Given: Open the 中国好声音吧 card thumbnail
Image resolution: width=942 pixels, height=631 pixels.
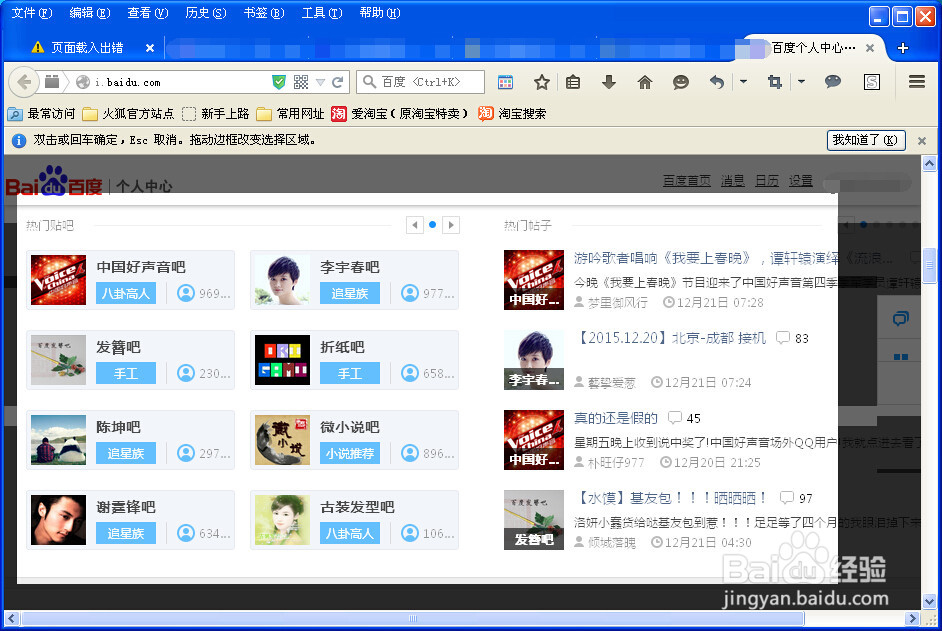Looking at the screenshot, I should click(58, 280).
